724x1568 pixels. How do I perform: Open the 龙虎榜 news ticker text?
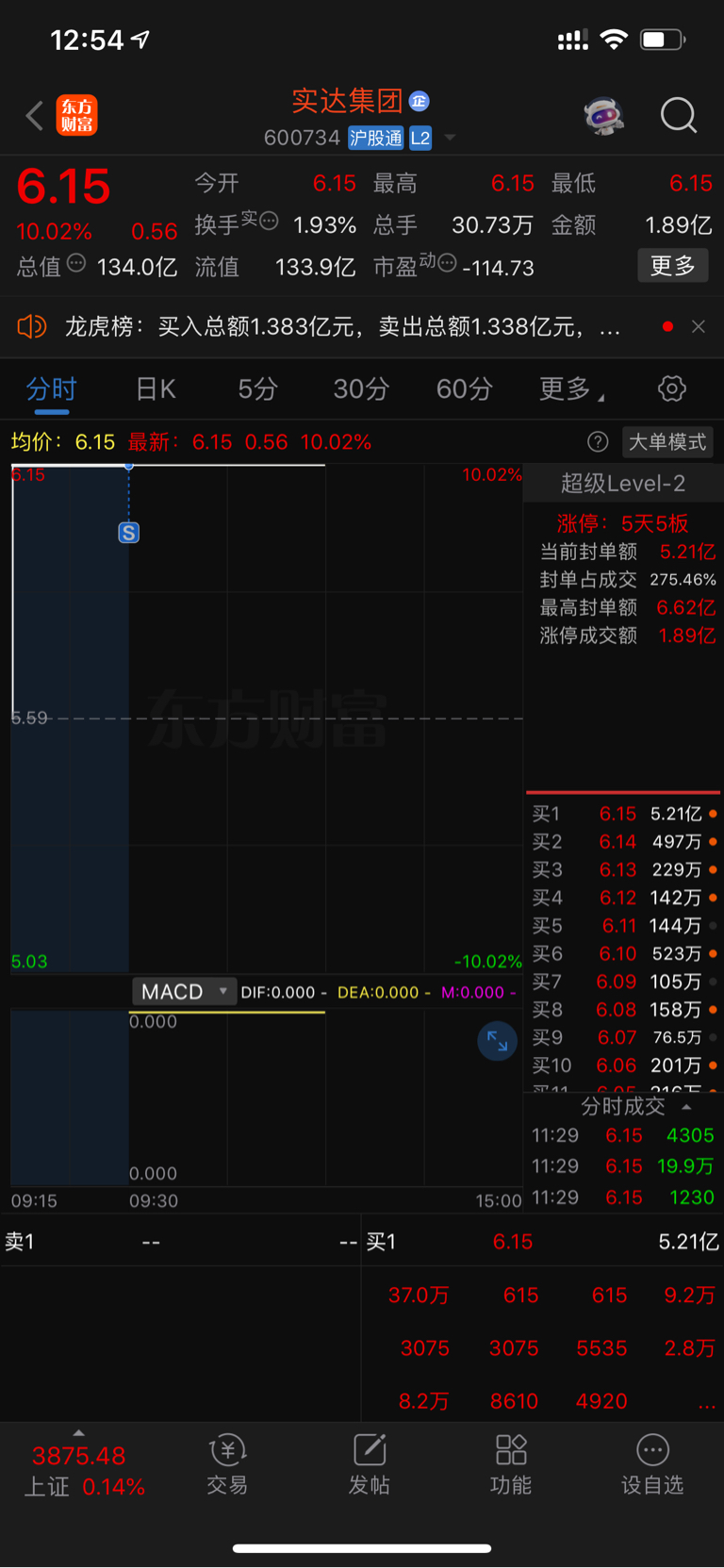click(x=342, y=326)
